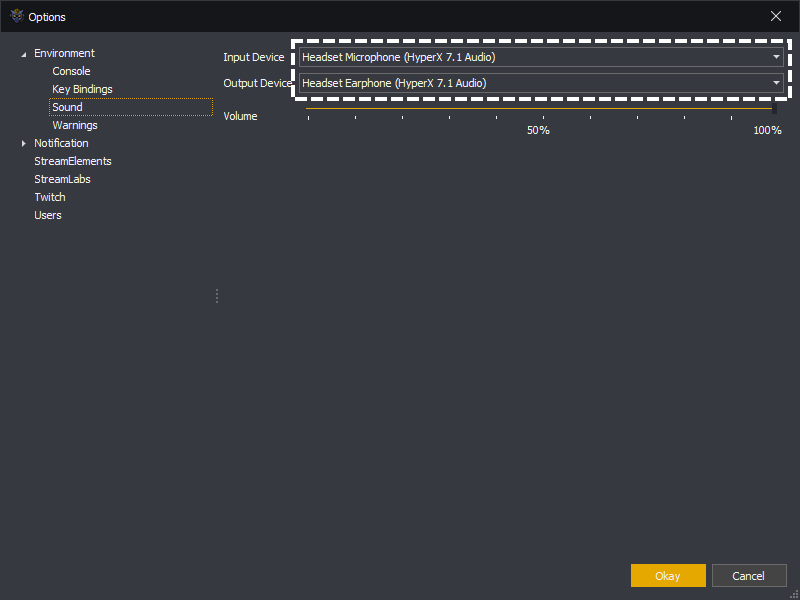The width and height of the screenshot is (800, 600).
Task: Click the Options window app icon
Action: [x=17, y=16]
